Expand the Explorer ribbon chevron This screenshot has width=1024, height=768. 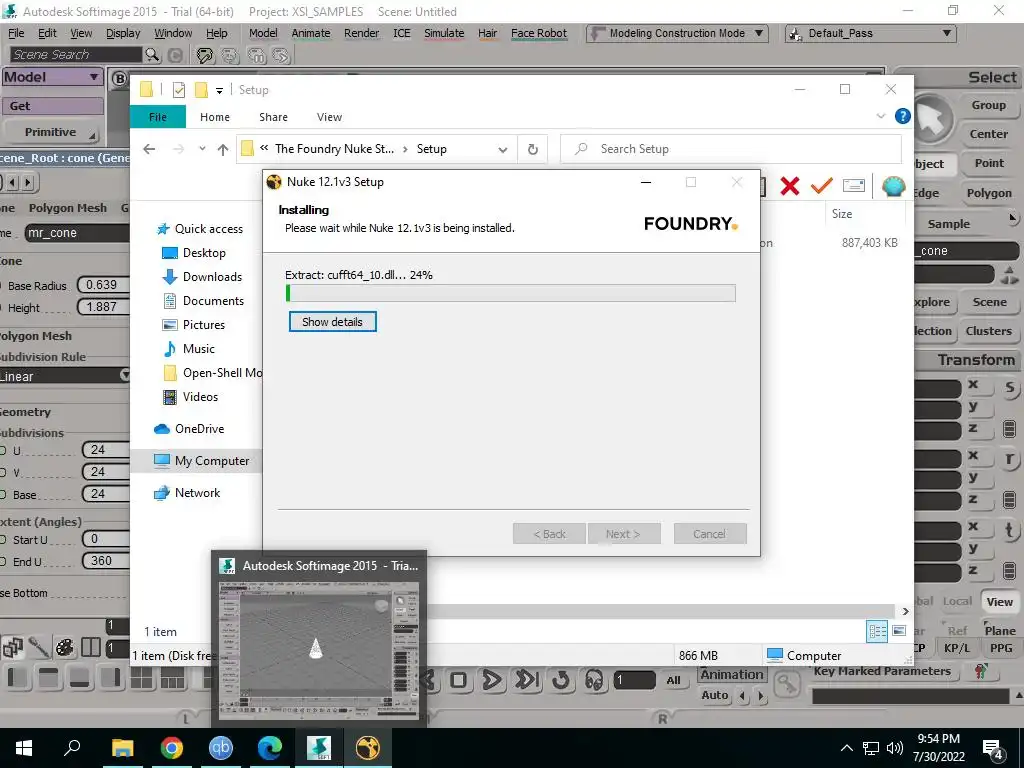coord(880,116)
